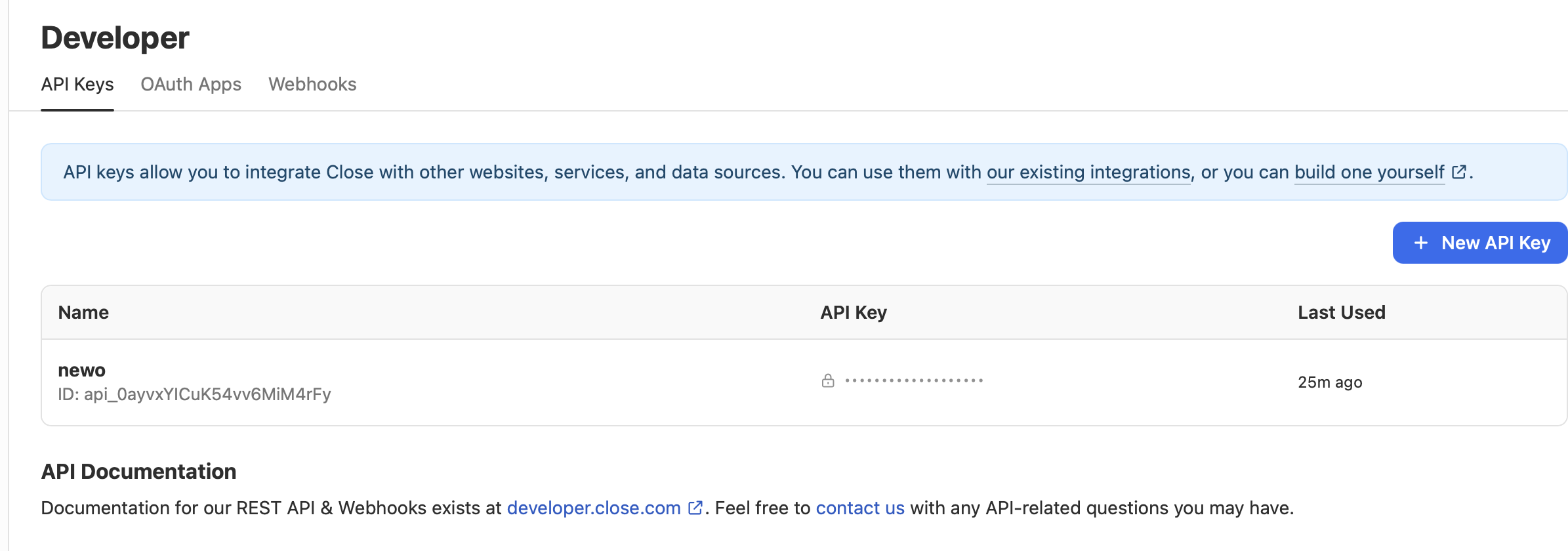Click the lock icon beside the masked API key

828,380
